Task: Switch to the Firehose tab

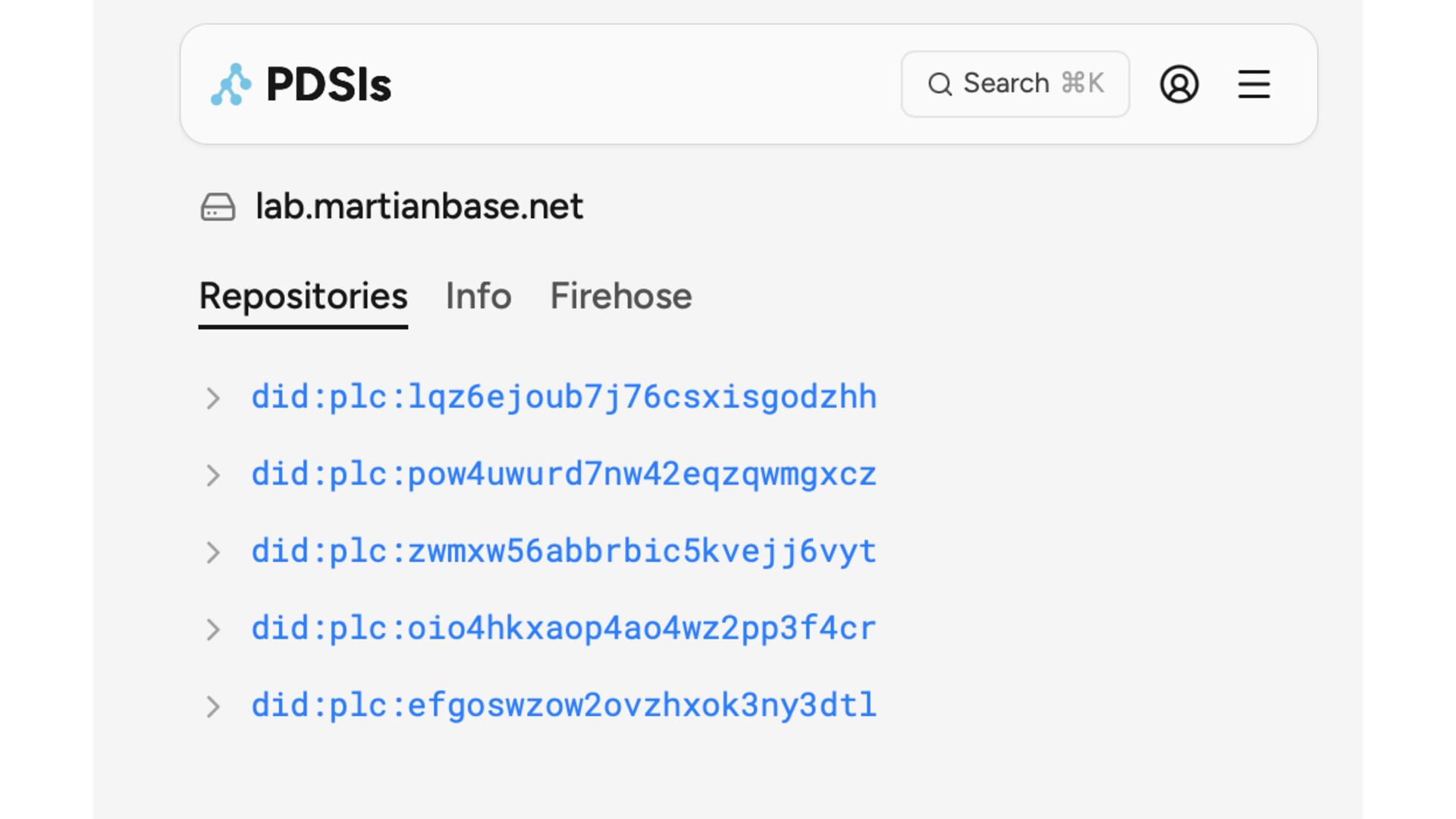Action: click(620, 297)
